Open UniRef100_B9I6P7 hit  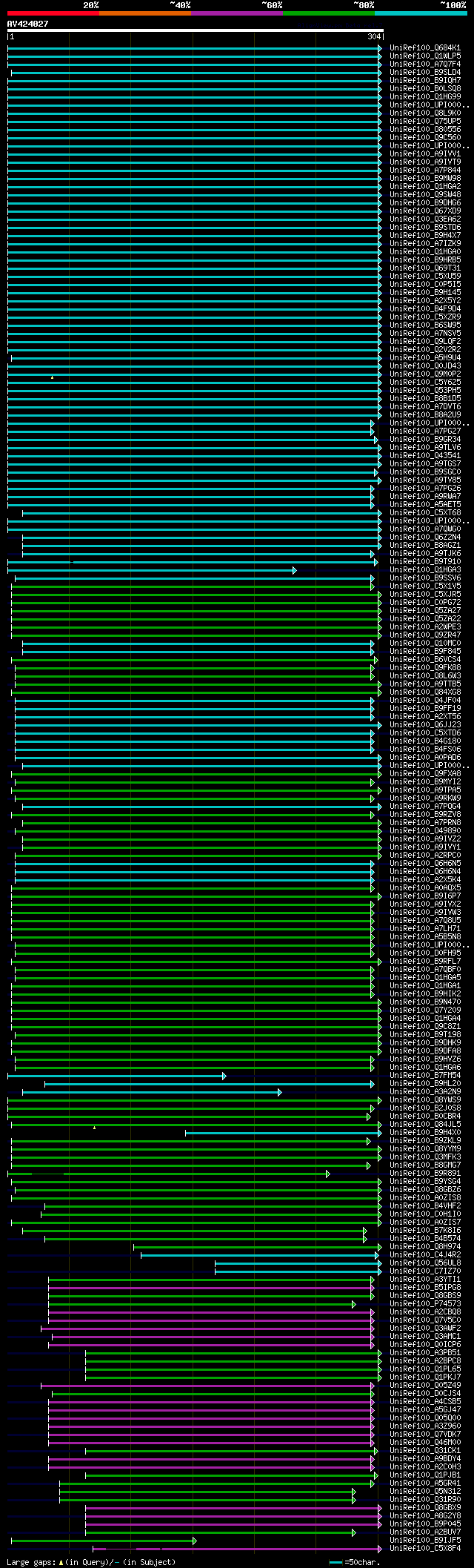(x=425, y=896)
